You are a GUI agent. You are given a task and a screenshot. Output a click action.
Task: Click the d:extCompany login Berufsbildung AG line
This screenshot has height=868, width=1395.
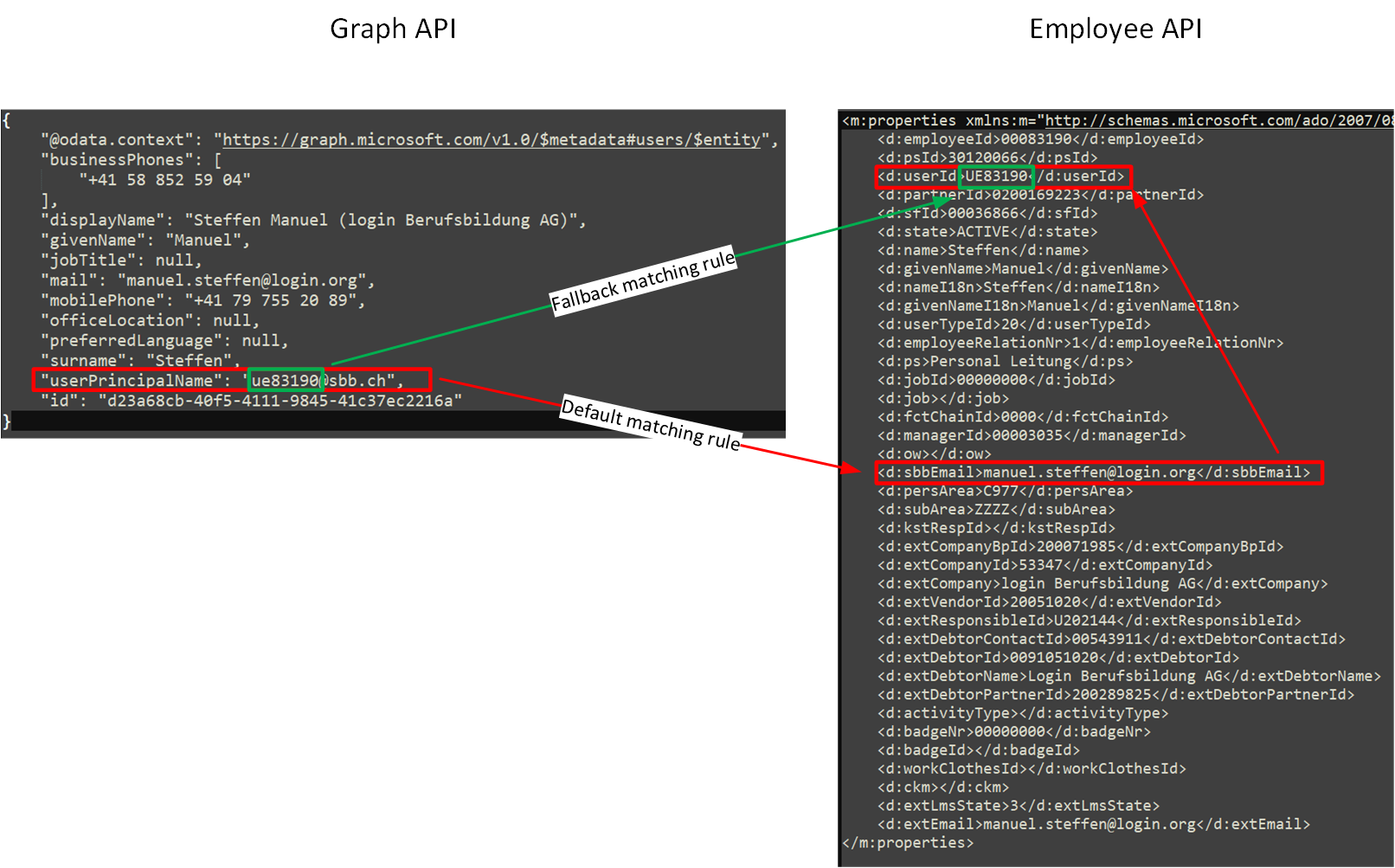(1102, 584)
